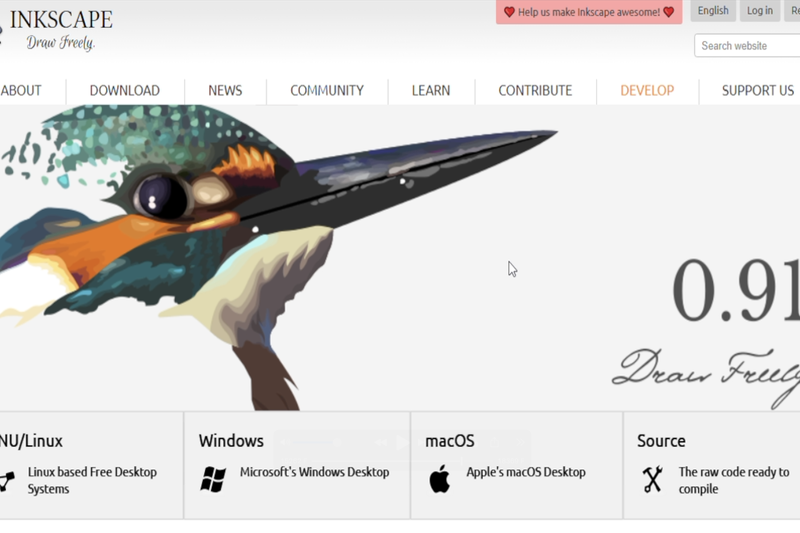The width and height of the screenshot is (800, 533).
Task: Click the right heart icon in banner
Action: pos(669,12)
